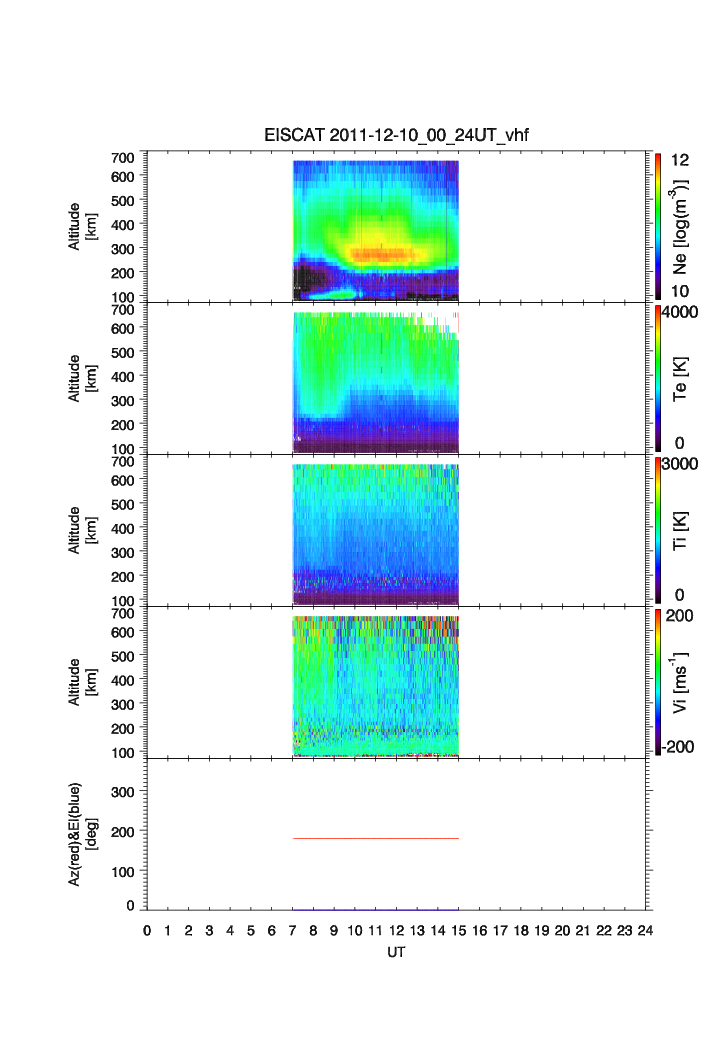This screenshot has width=708, height=1062.
Task: Click the 12 value atop the Ne colorbar
Action: click(x=680, y=160)
